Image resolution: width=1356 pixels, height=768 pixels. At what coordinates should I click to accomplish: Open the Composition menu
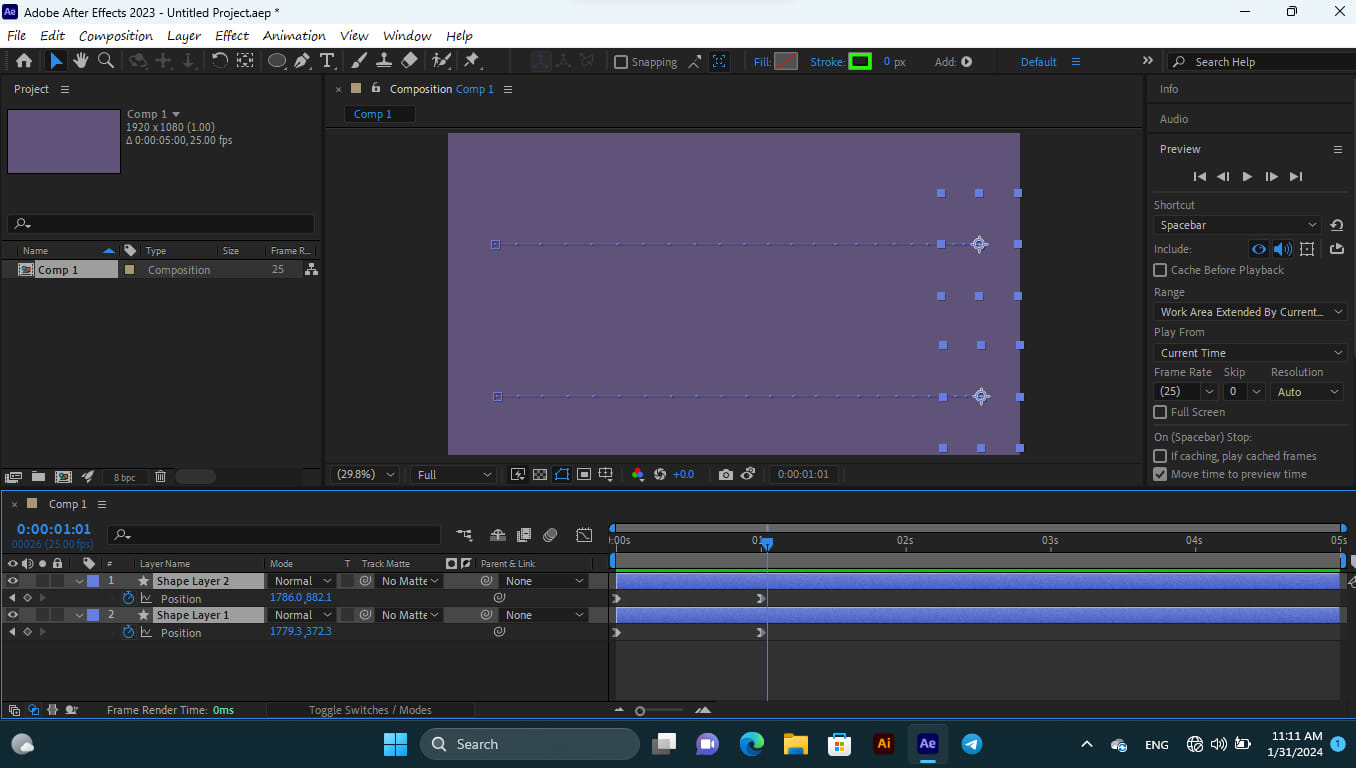pyautogui.click(x=116, y=36)
